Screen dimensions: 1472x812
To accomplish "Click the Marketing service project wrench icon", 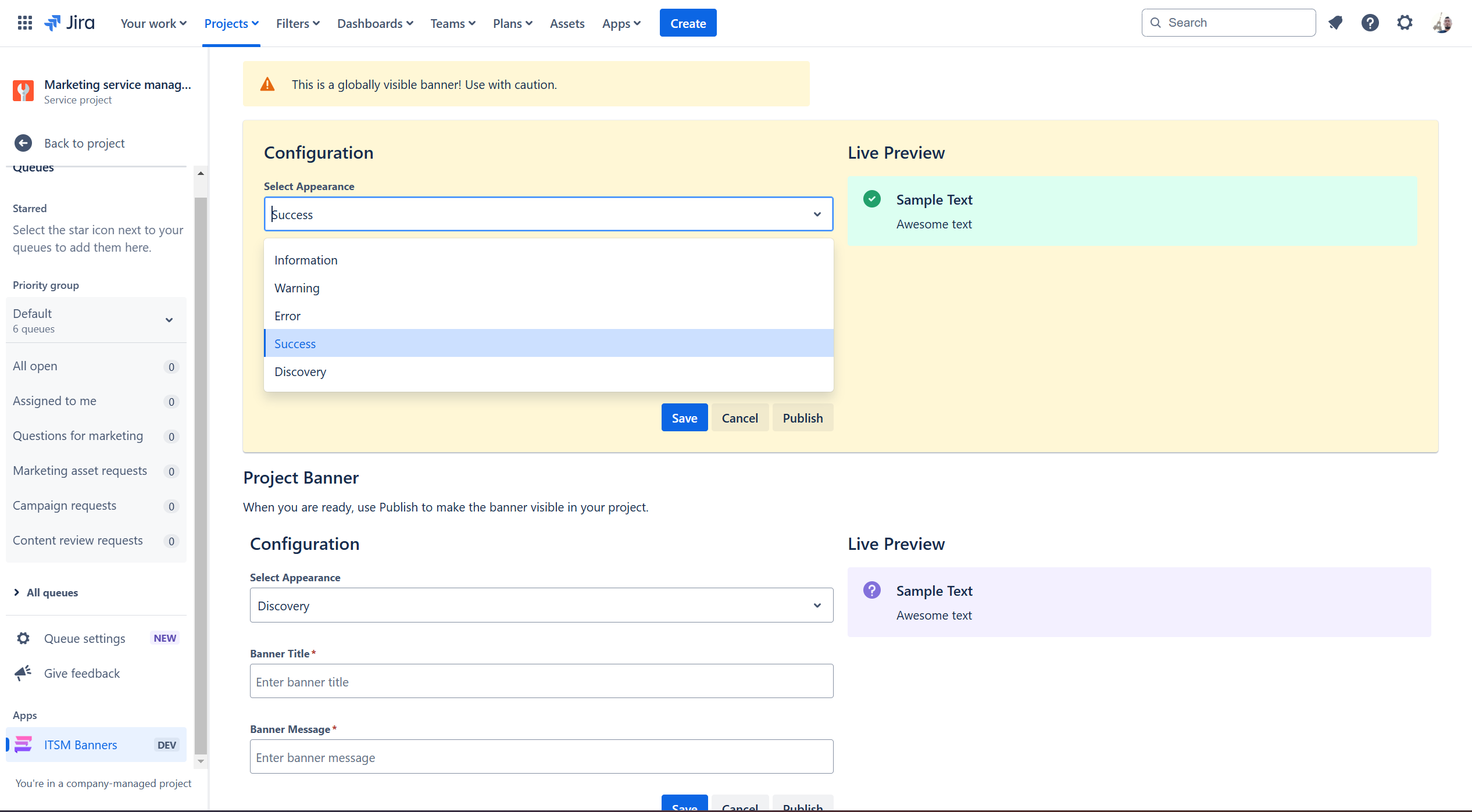I will [x=23, y=91].
